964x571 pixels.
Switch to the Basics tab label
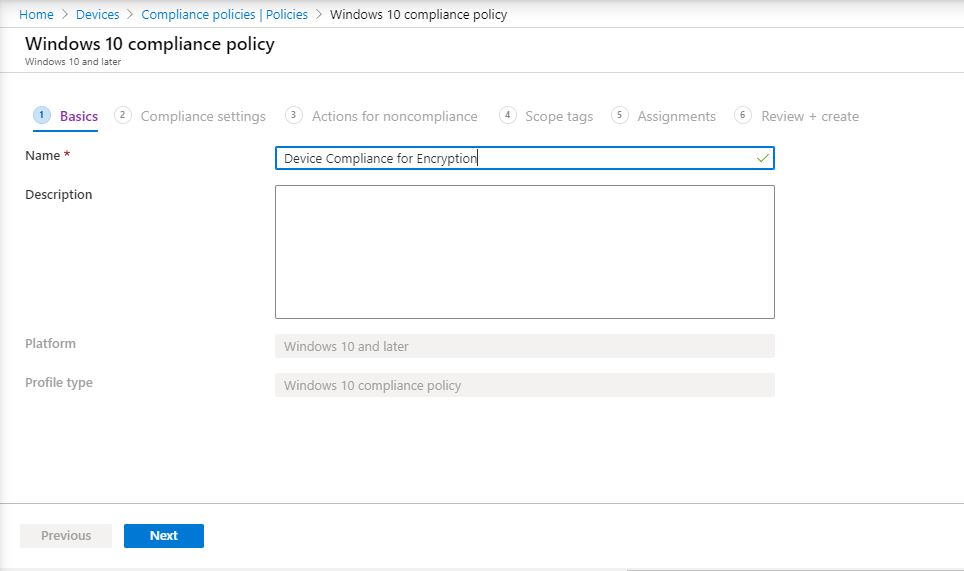pos(79,116)
